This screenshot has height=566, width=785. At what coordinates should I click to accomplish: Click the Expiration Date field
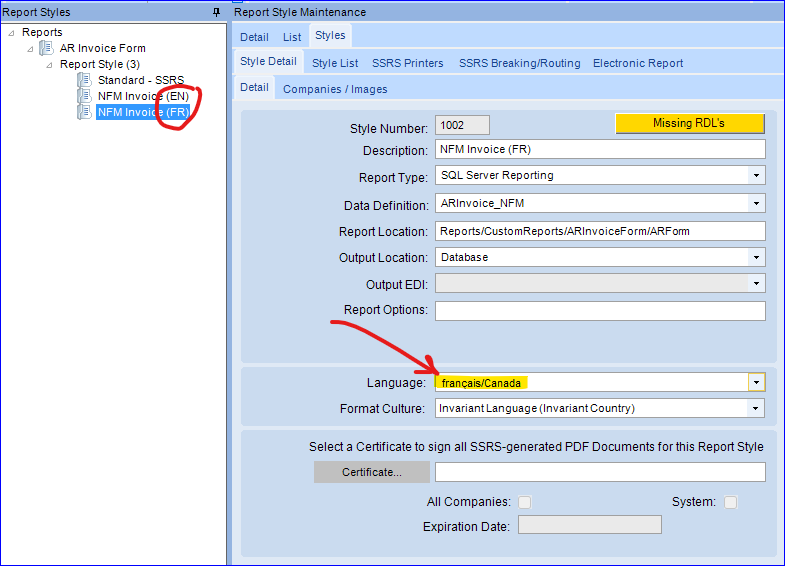pos(590,525)
